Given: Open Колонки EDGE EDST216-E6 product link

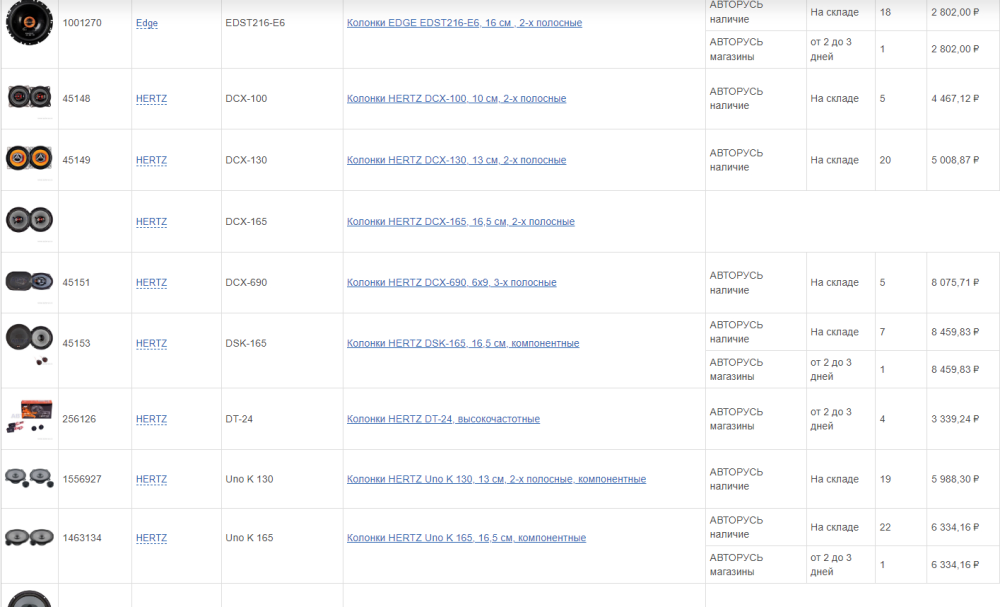Looking at the screenshot, I should tap(464, 23).
